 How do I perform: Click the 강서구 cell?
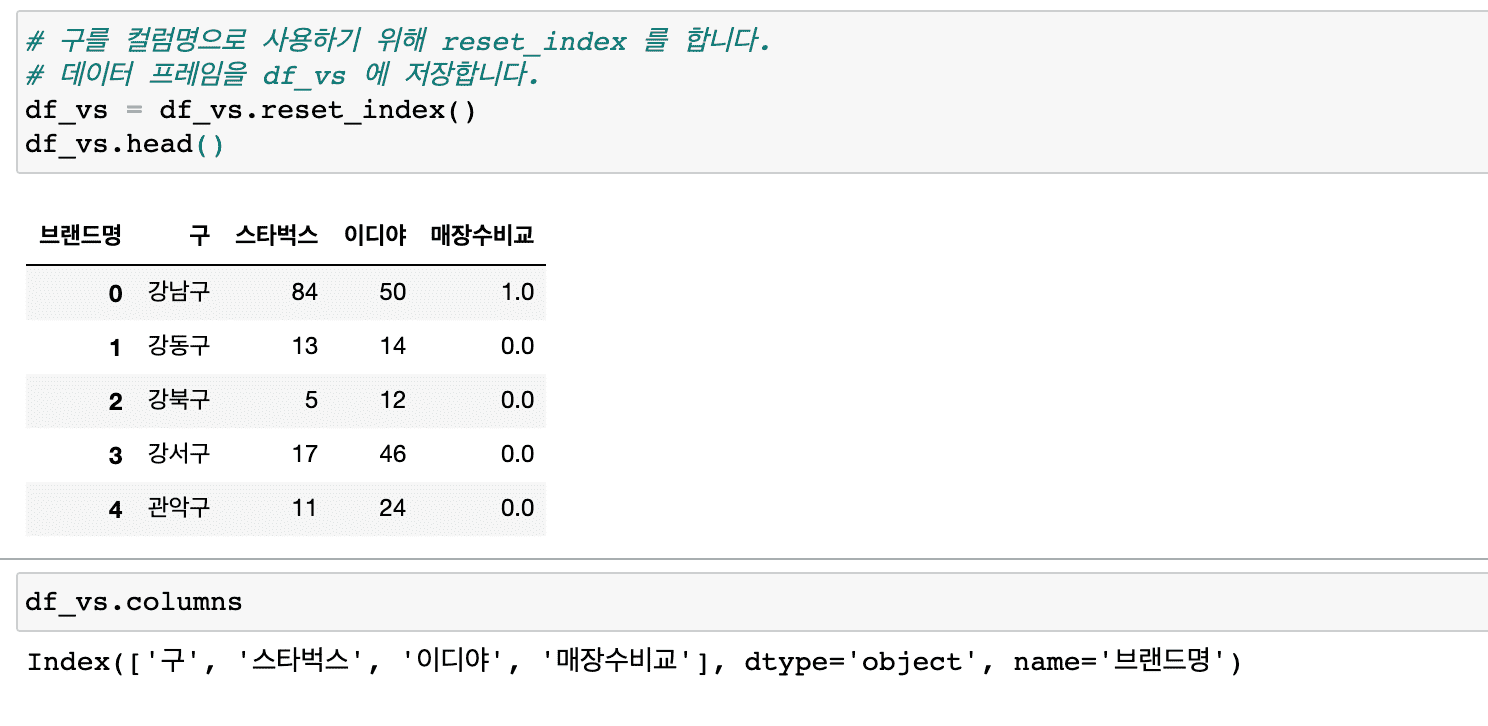click(x=179, y=454)
